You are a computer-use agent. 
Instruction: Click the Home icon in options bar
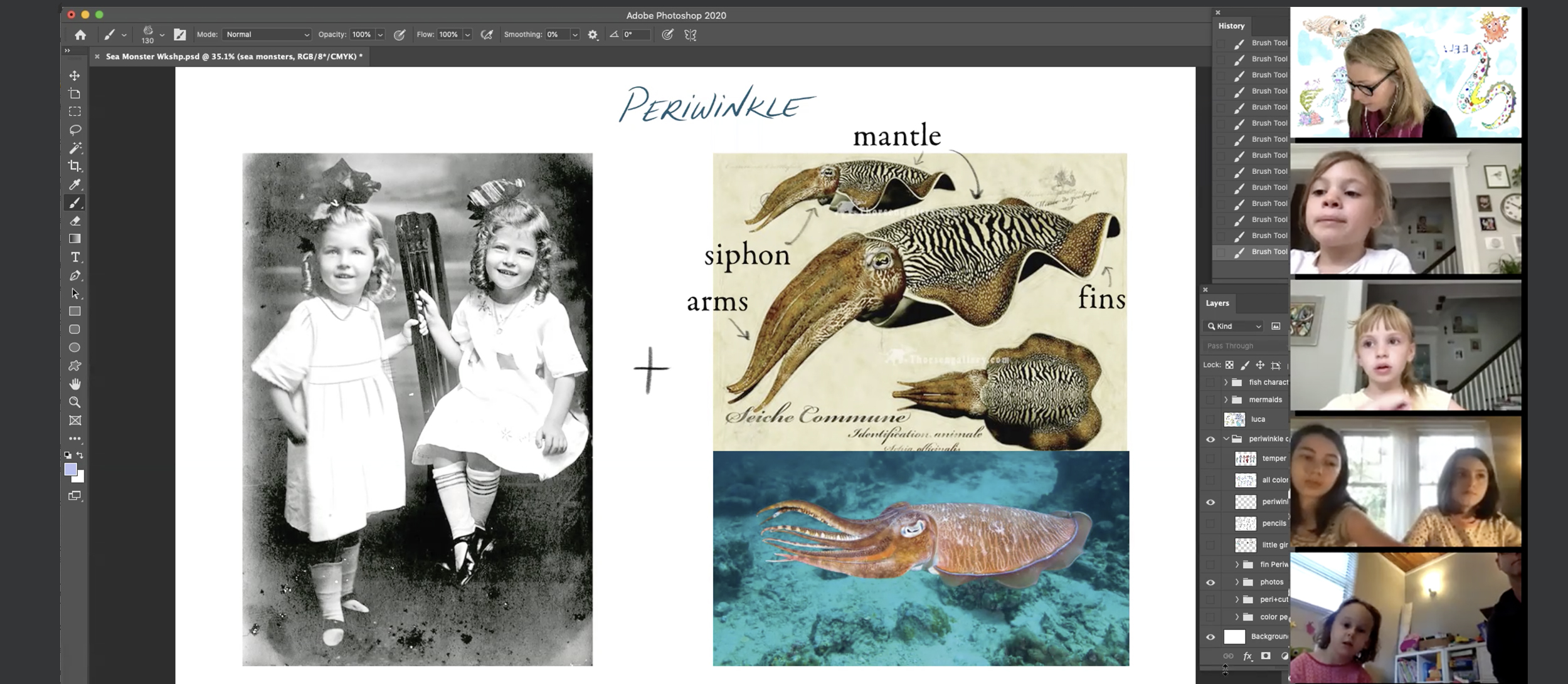coord(80,34)
